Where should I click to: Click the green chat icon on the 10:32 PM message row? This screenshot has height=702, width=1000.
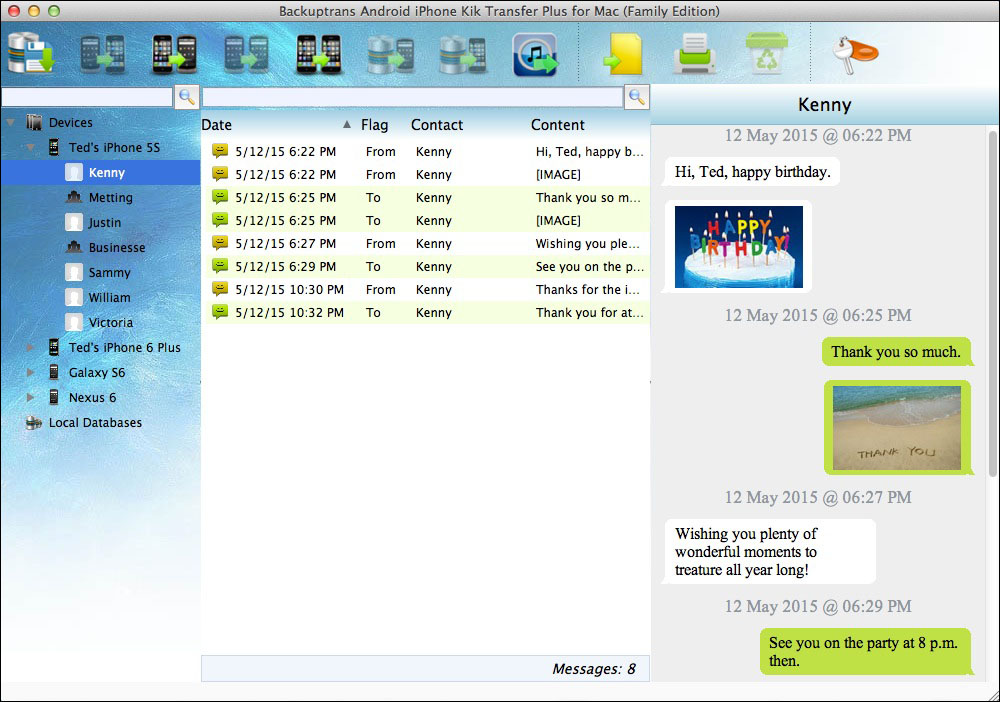(220, 312)
